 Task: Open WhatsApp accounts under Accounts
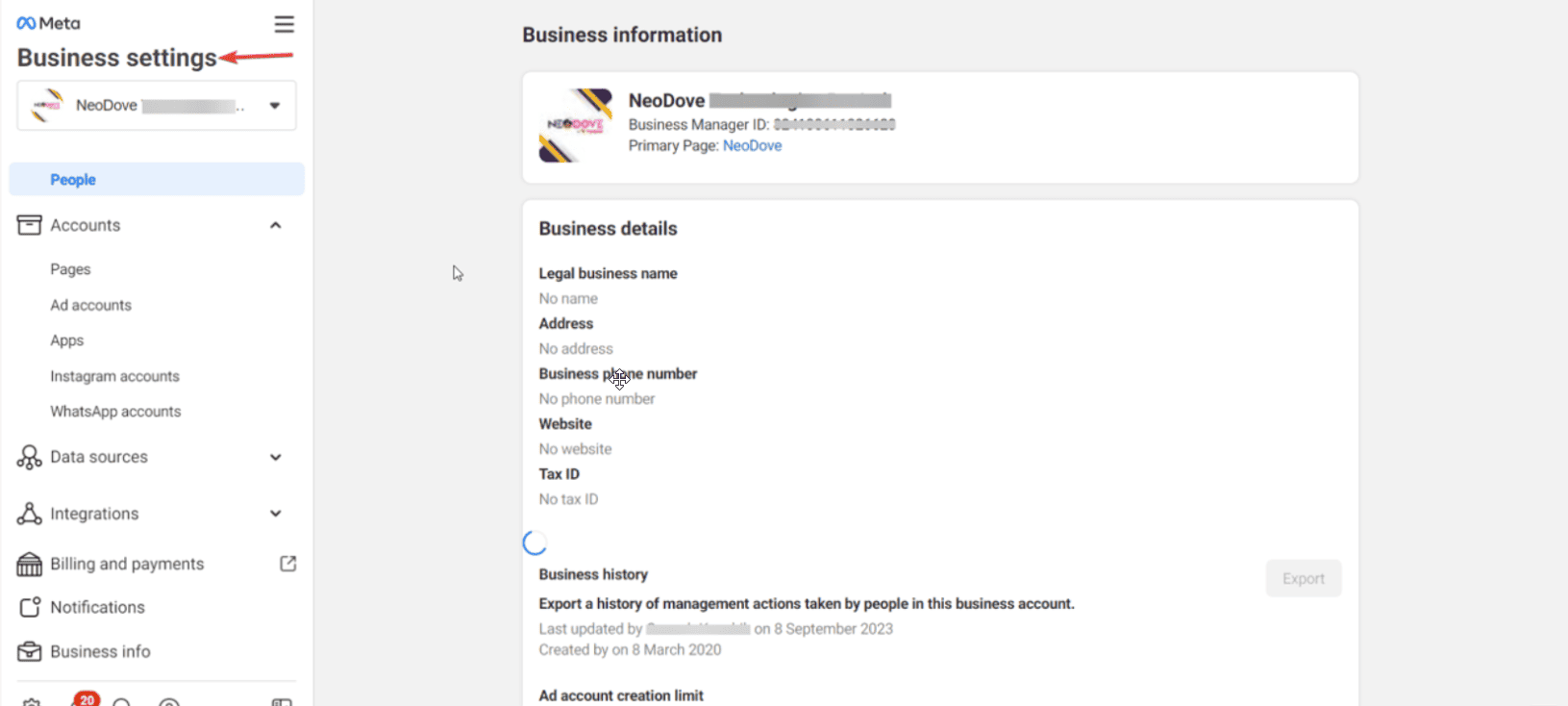tap(115, 412)
